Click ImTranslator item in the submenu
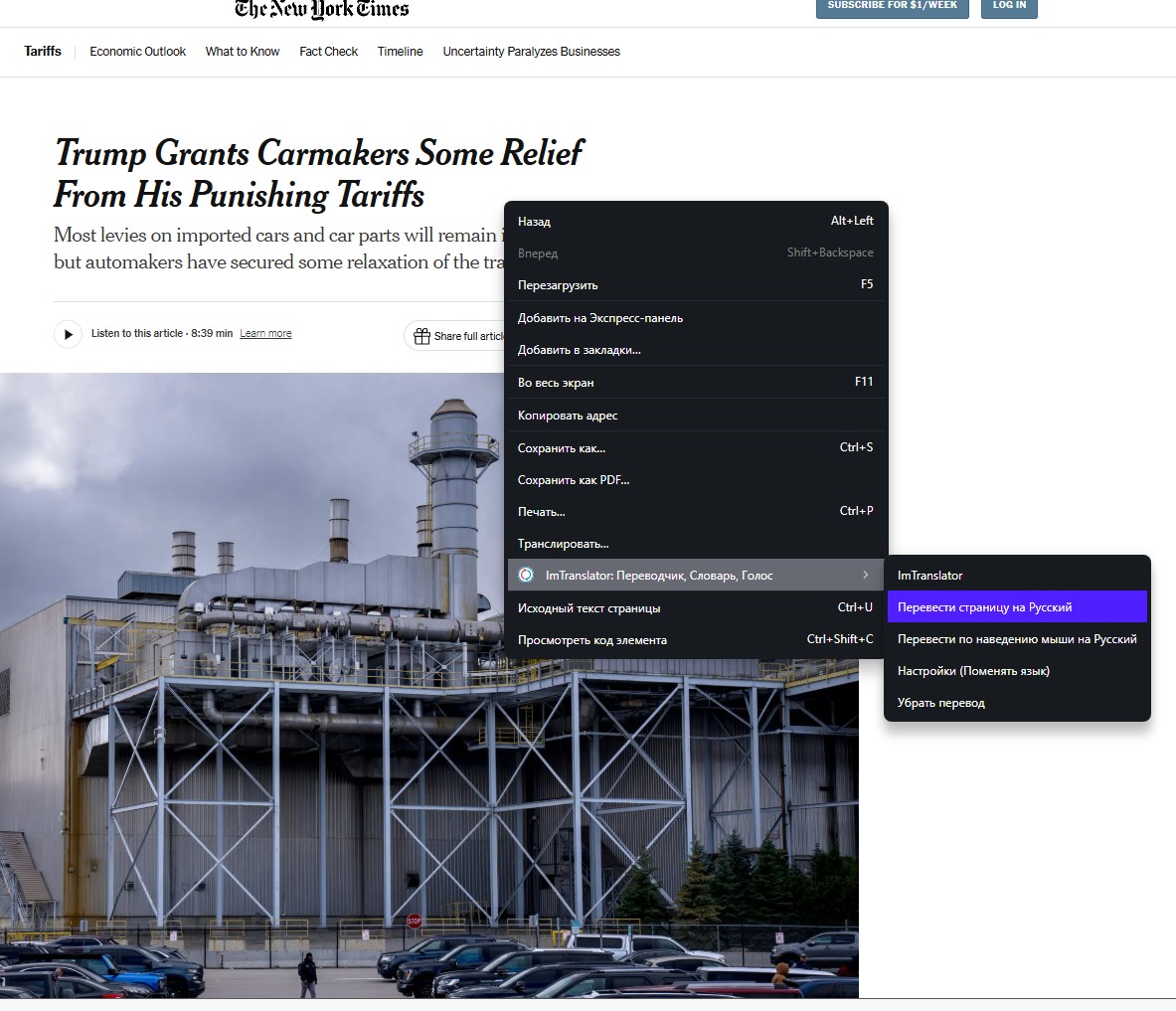Screen dimensions: 1176x1011 click(x=1017, y=576)
